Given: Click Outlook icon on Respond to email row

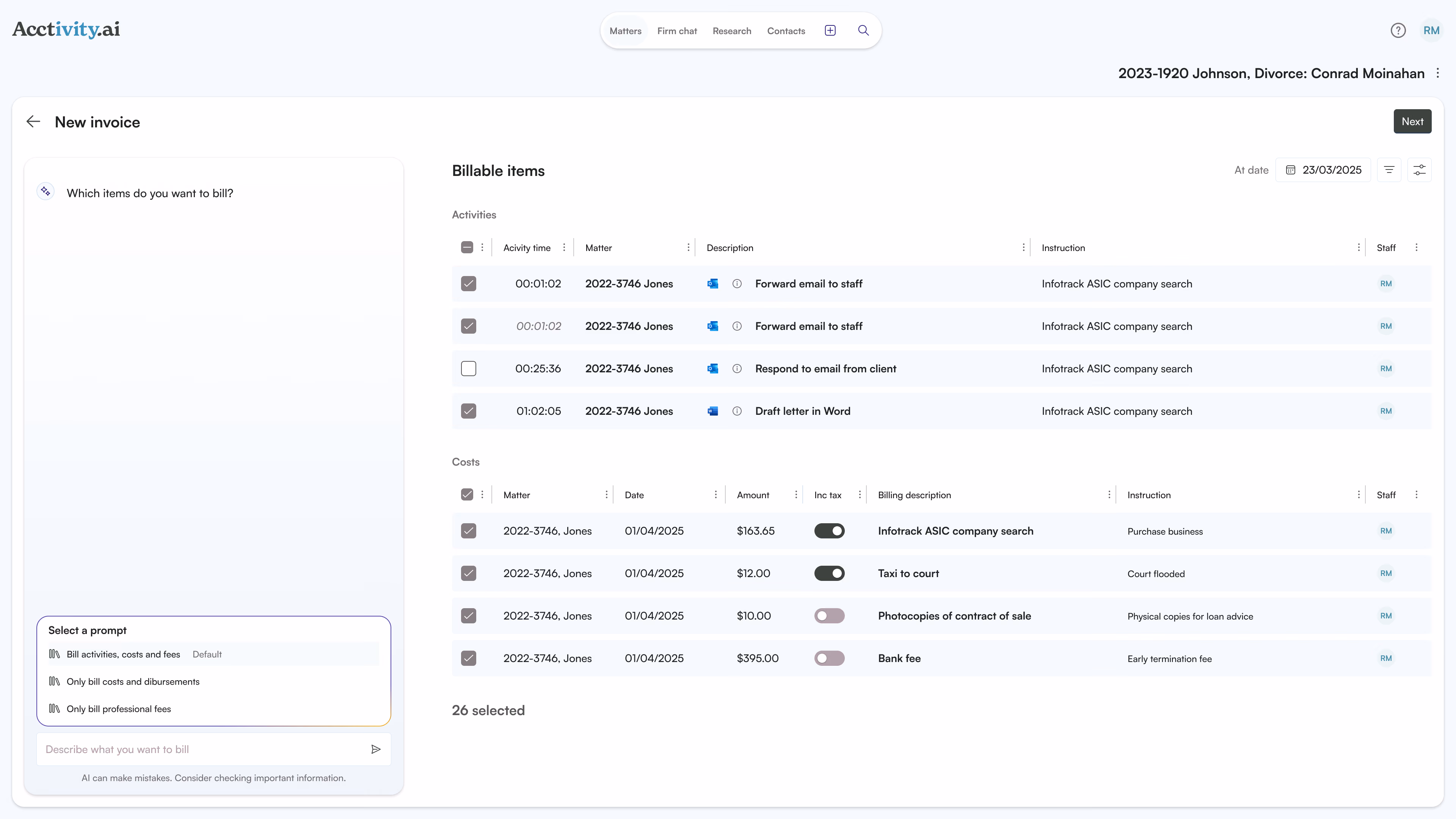Looking at the screenshot, I should (713, 369).
